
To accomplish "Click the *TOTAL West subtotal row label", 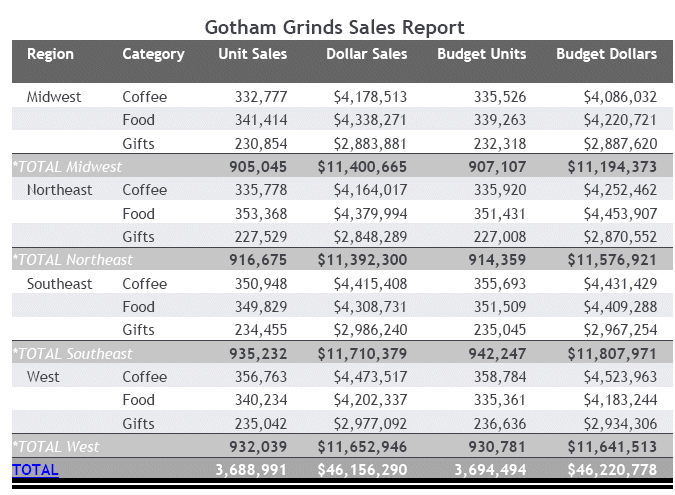I will [x=56, y=447].
